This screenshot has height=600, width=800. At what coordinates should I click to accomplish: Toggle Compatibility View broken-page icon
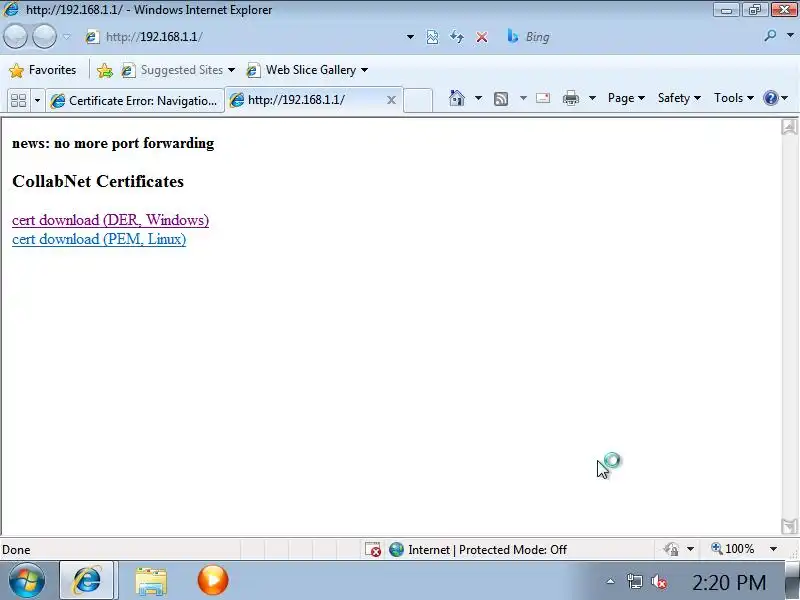(432, 37)
